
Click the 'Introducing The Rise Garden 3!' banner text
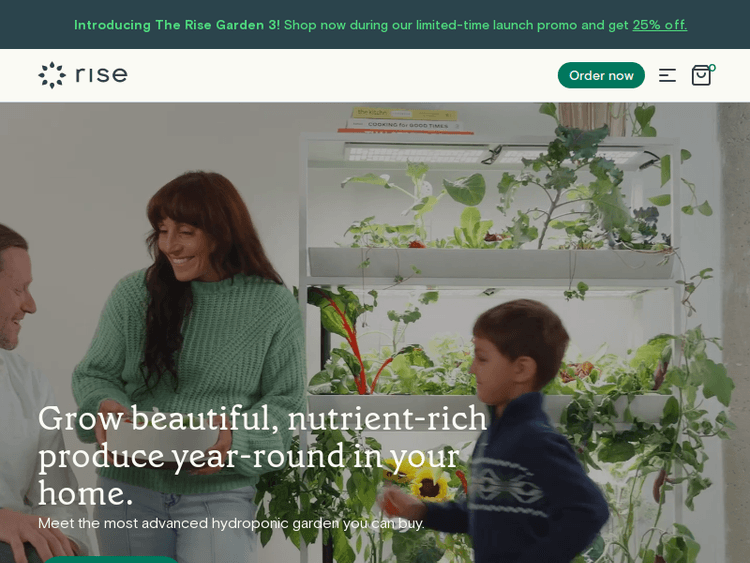tap(176, 25)
